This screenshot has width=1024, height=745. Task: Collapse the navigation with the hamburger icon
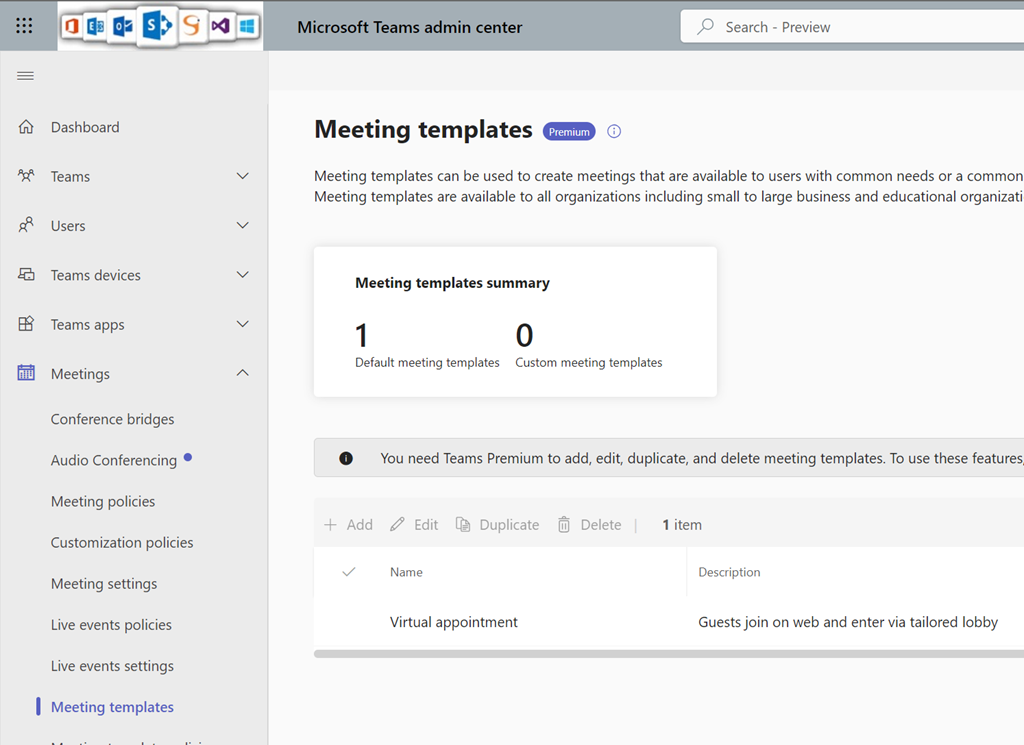(26, 76)
